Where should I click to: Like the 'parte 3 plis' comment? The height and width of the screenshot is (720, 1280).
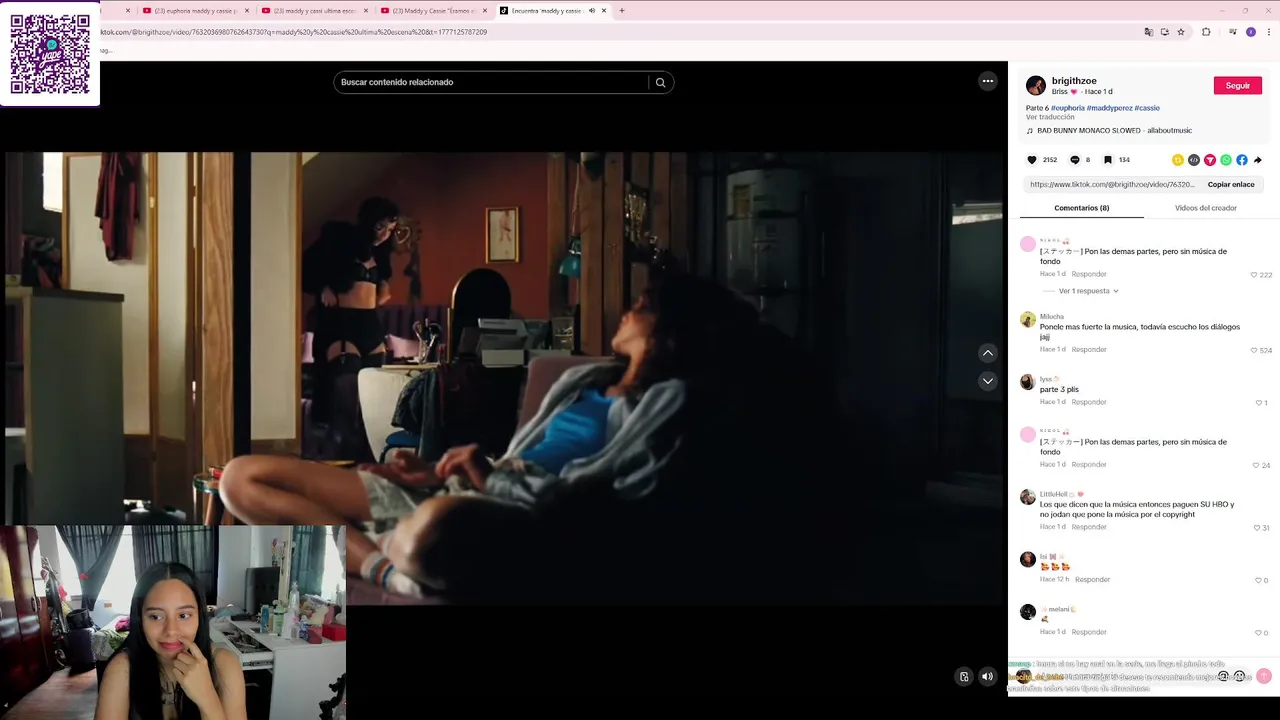pos(1259,403)
